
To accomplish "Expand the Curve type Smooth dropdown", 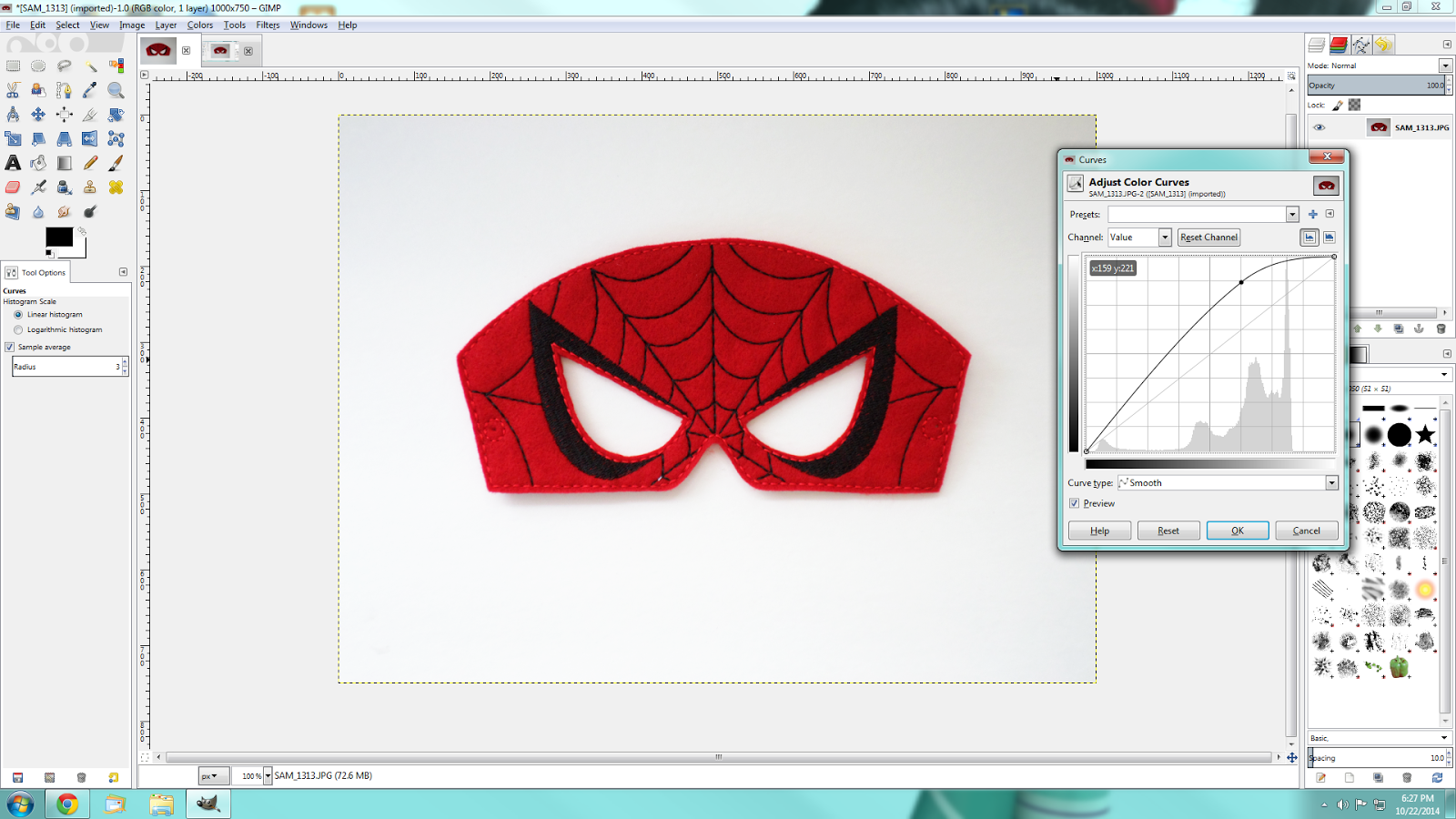I will [x=1331, y=483].
